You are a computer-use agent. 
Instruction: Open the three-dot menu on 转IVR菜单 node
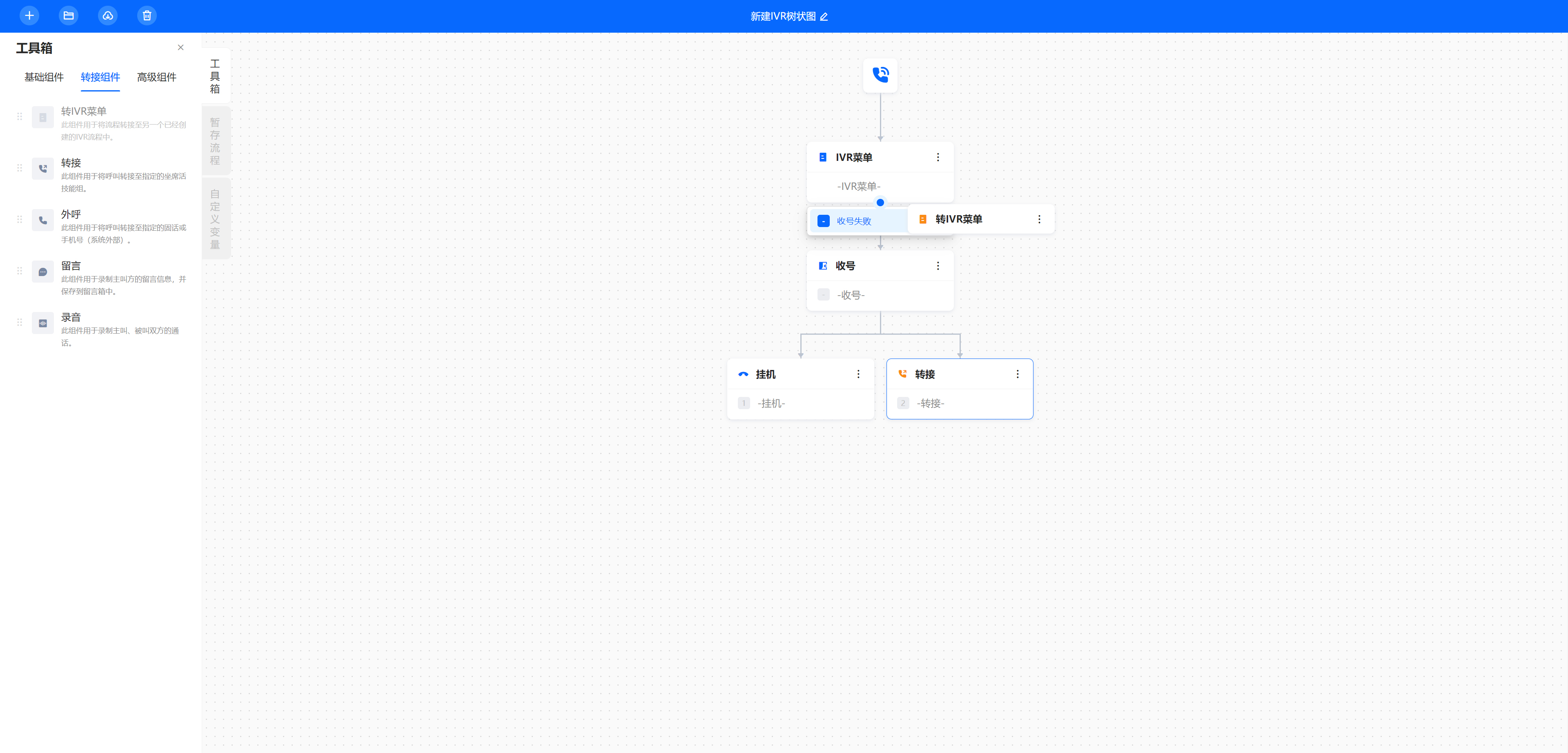[1039, 219]
